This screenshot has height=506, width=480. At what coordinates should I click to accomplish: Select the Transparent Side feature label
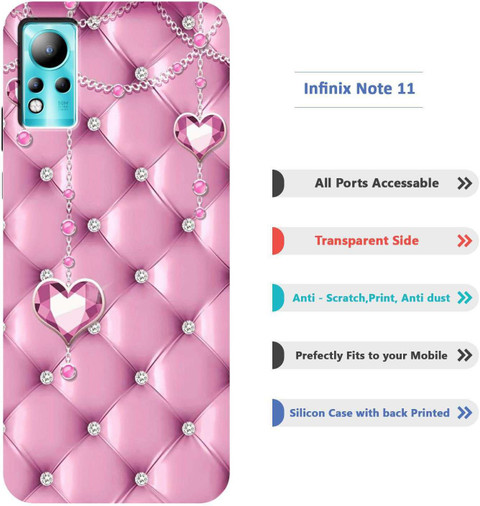click(367, 241)
